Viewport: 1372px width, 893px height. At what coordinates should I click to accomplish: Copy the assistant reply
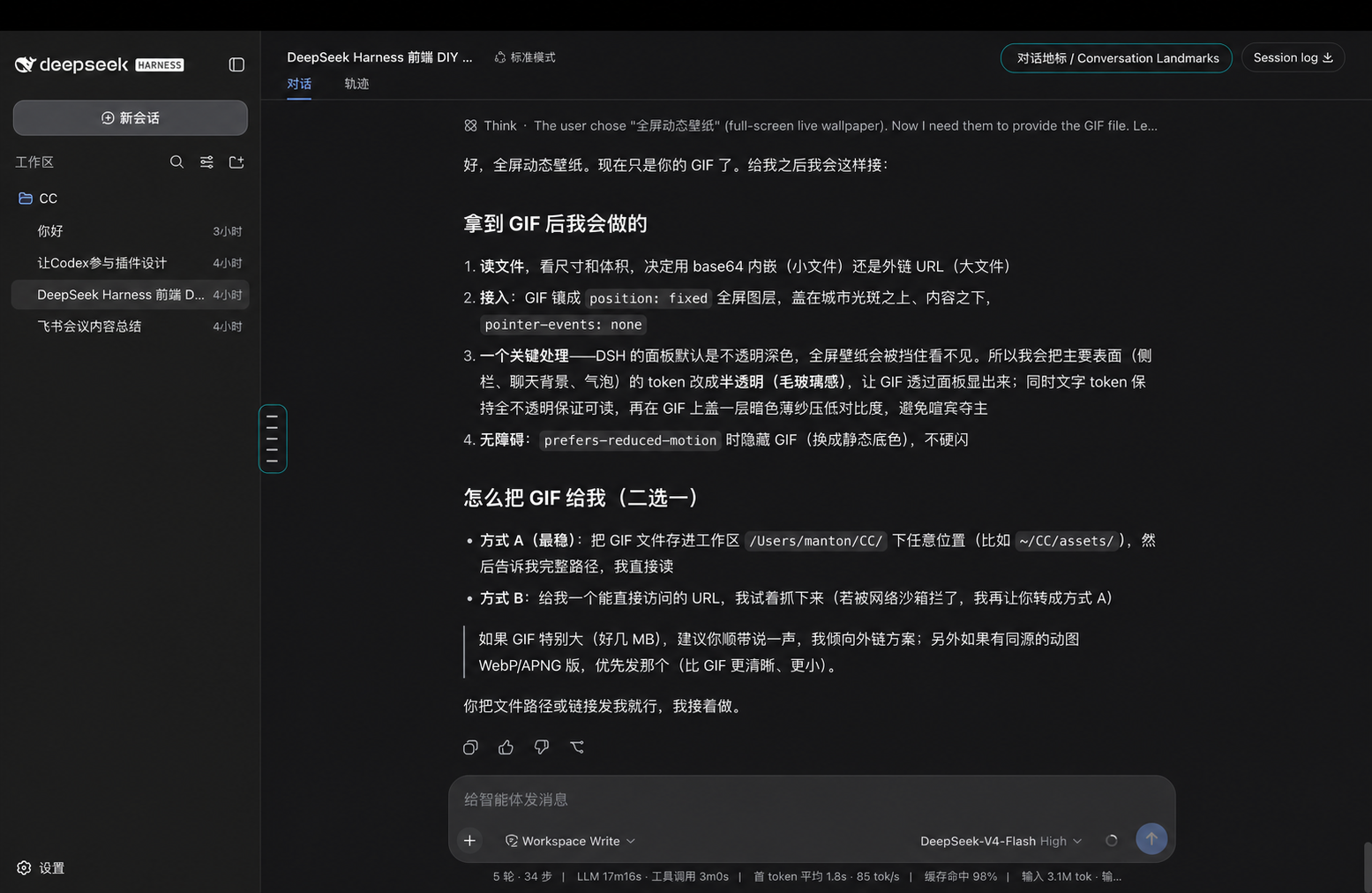[470, 747]
